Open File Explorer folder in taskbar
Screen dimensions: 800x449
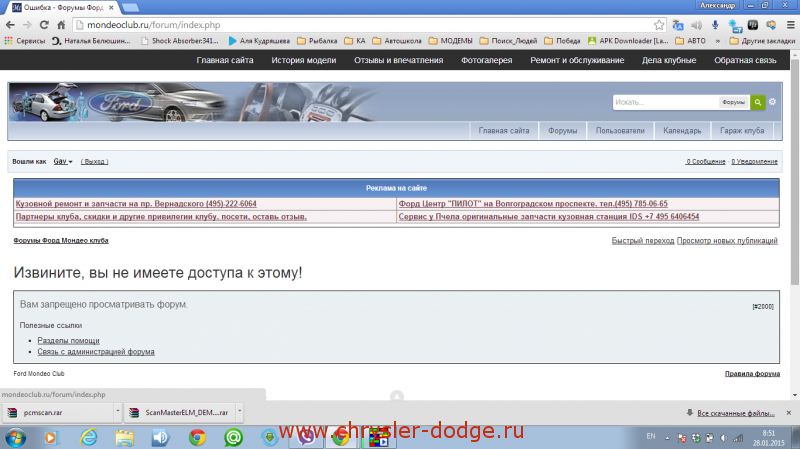coord(124,438)
